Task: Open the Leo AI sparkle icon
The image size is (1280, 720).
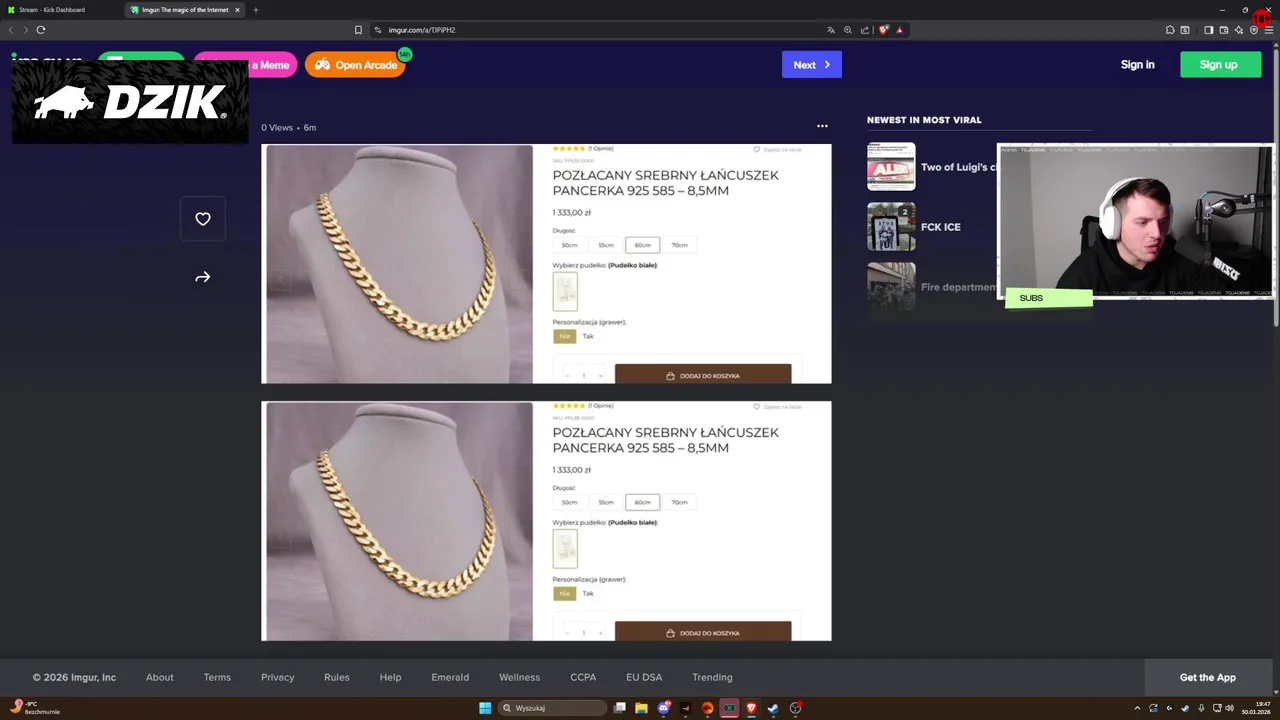Action: tap(1238, 30)
